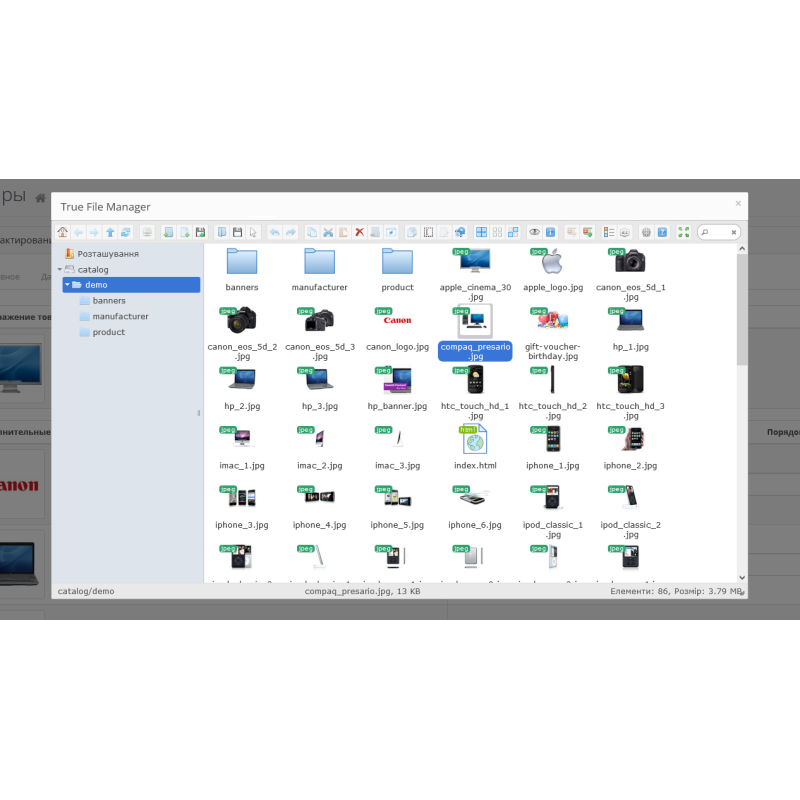800x800 pixels.
Task: Switch to list view mode
Action: (609, 232)
